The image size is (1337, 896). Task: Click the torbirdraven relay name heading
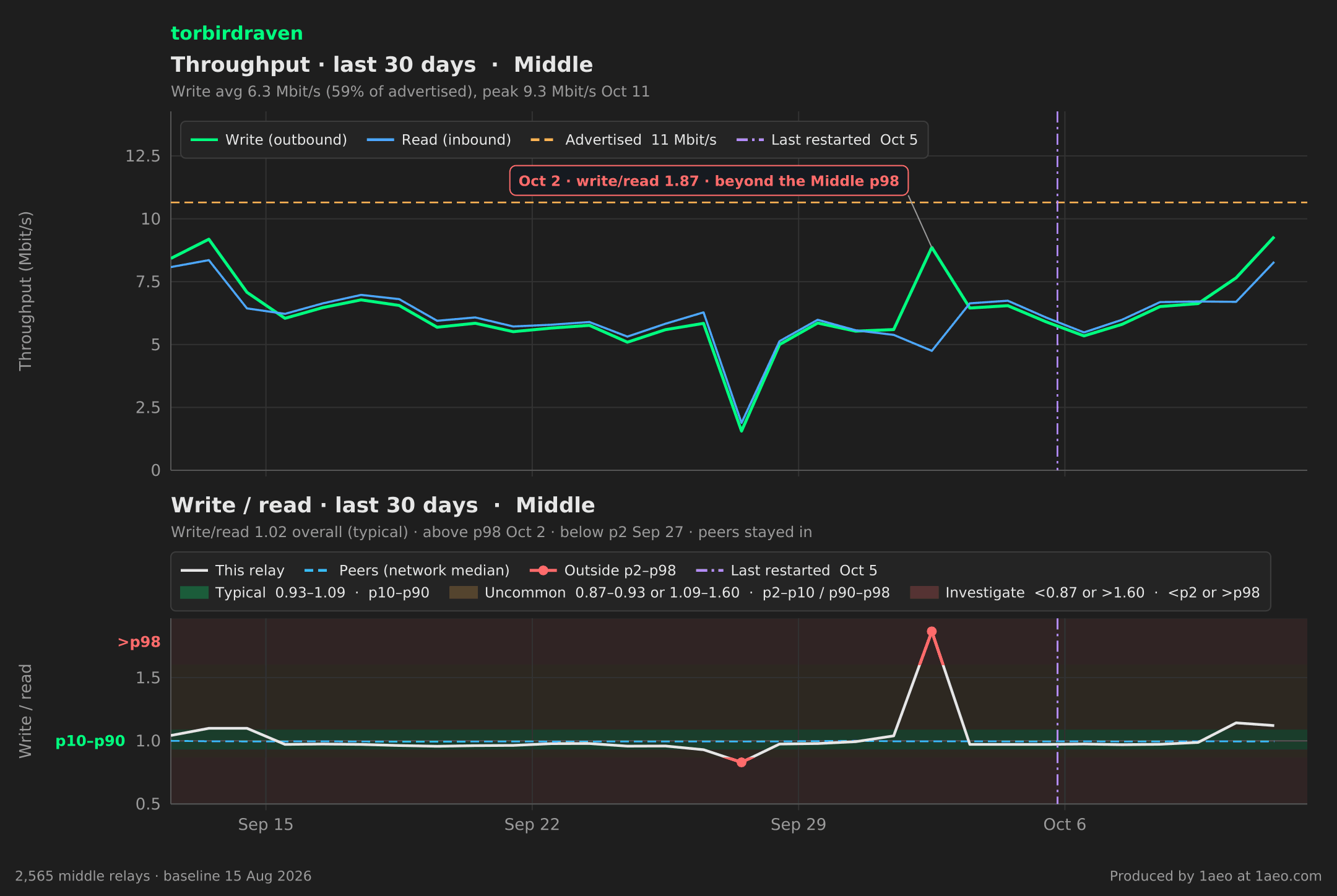(236, 33)
